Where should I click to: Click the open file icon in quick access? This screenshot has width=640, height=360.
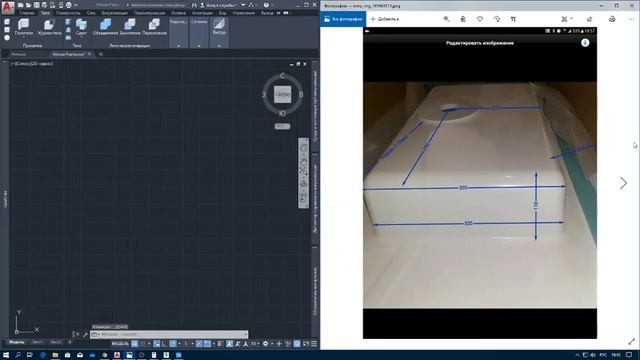tap(28, 5)
